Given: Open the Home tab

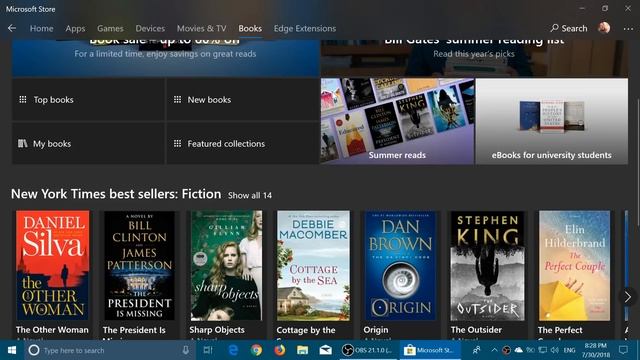Looking at the screenshot, I should click(x=41, y=28).
